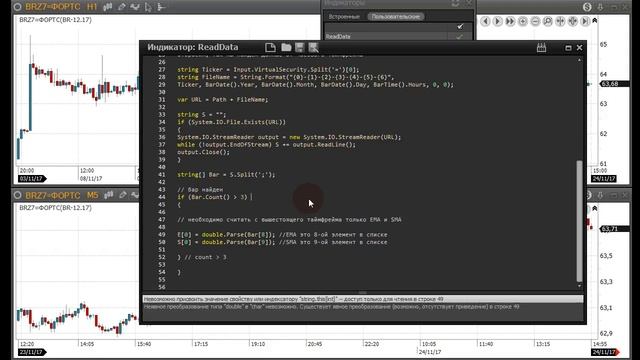Select ReadData in the indicators list
The width and height of the screenshot is (640, 360).
click(x=338, y=36)
